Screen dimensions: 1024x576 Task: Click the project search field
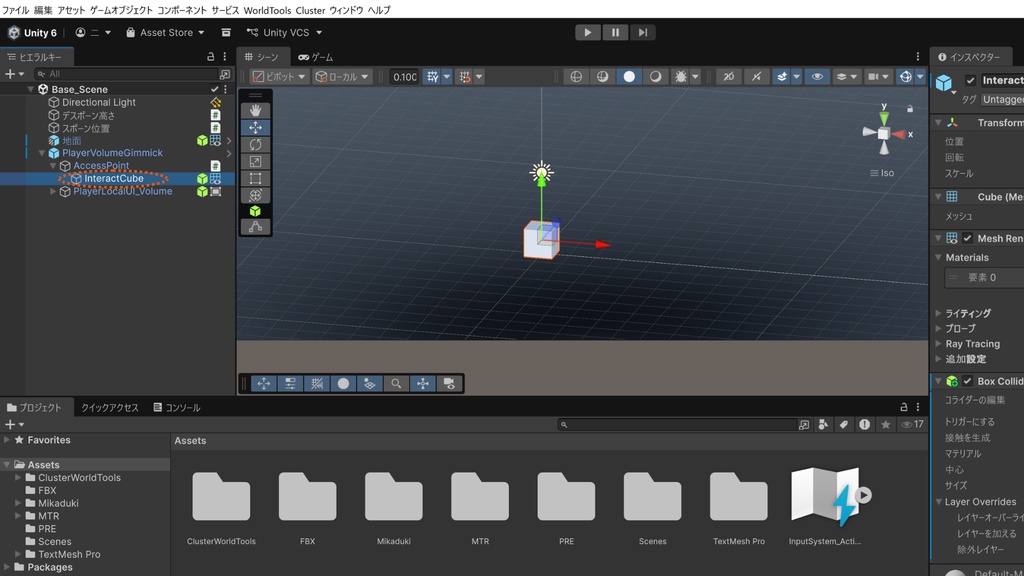pyautogui.click(x=677, y=424)
